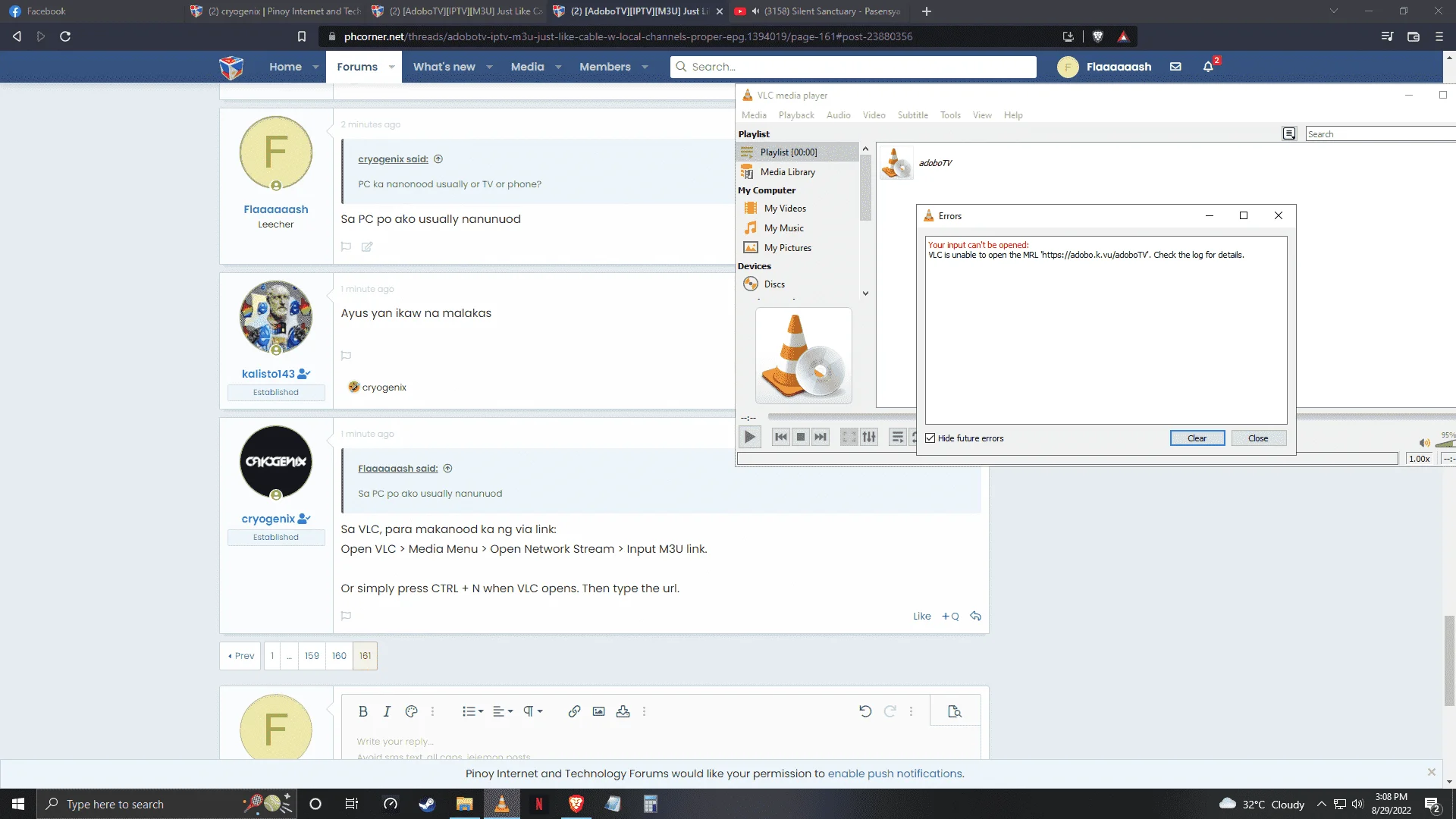1456x819 pixels.
Task: Click VLC playlist view-mode icon beside Search
Action: click(x=1288, y=133)
